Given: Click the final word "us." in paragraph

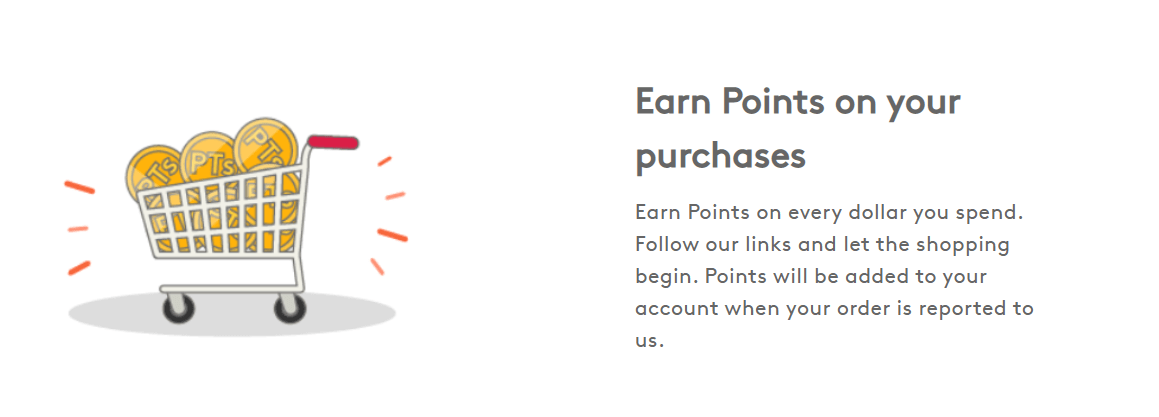Looking at the screenshot, I should [649, 340].
